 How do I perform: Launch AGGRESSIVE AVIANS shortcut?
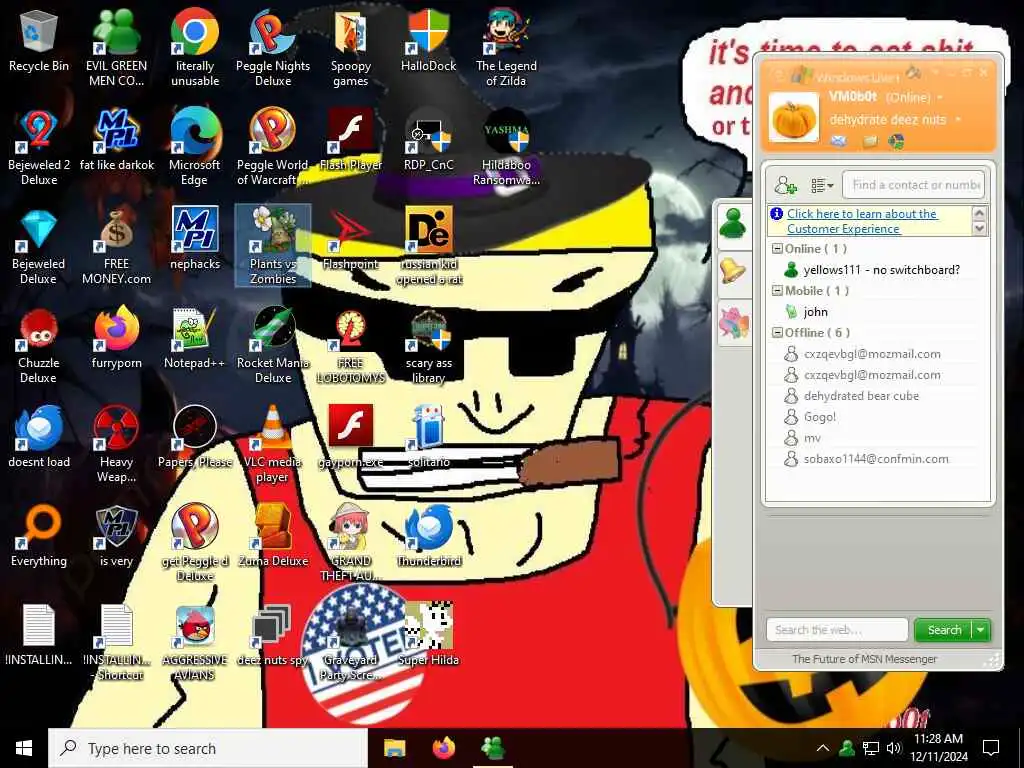[195, 643]
